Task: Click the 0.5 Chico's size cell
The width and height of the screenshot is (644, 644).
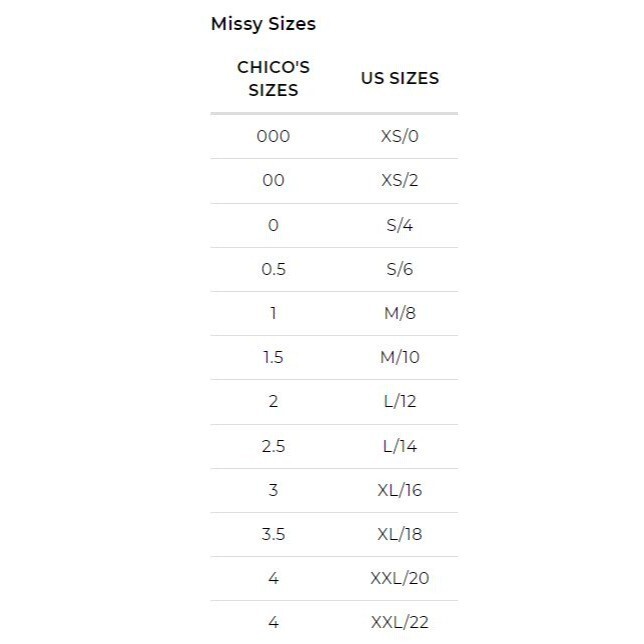Action: pos(274,269)
